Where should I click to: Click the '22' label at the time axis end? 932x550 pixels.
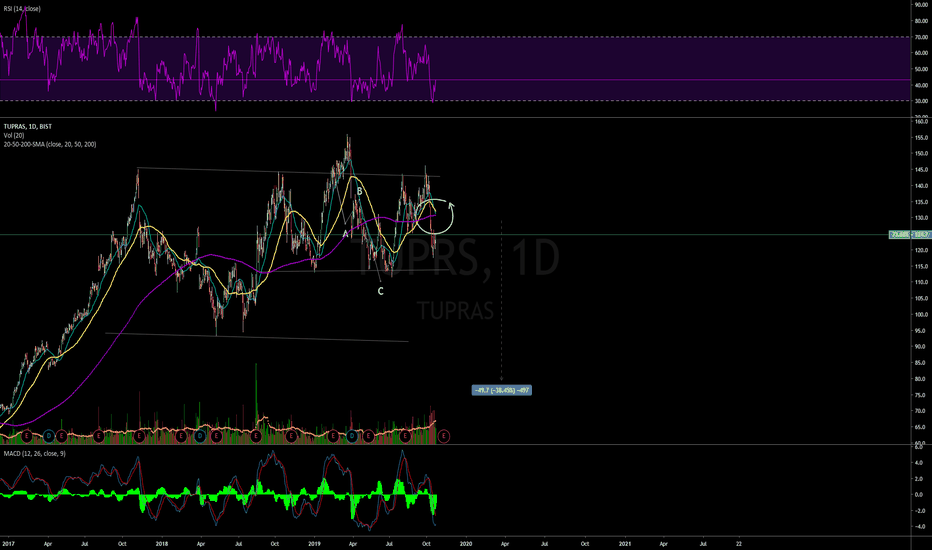pyautogui.click(x=739, y=543)
